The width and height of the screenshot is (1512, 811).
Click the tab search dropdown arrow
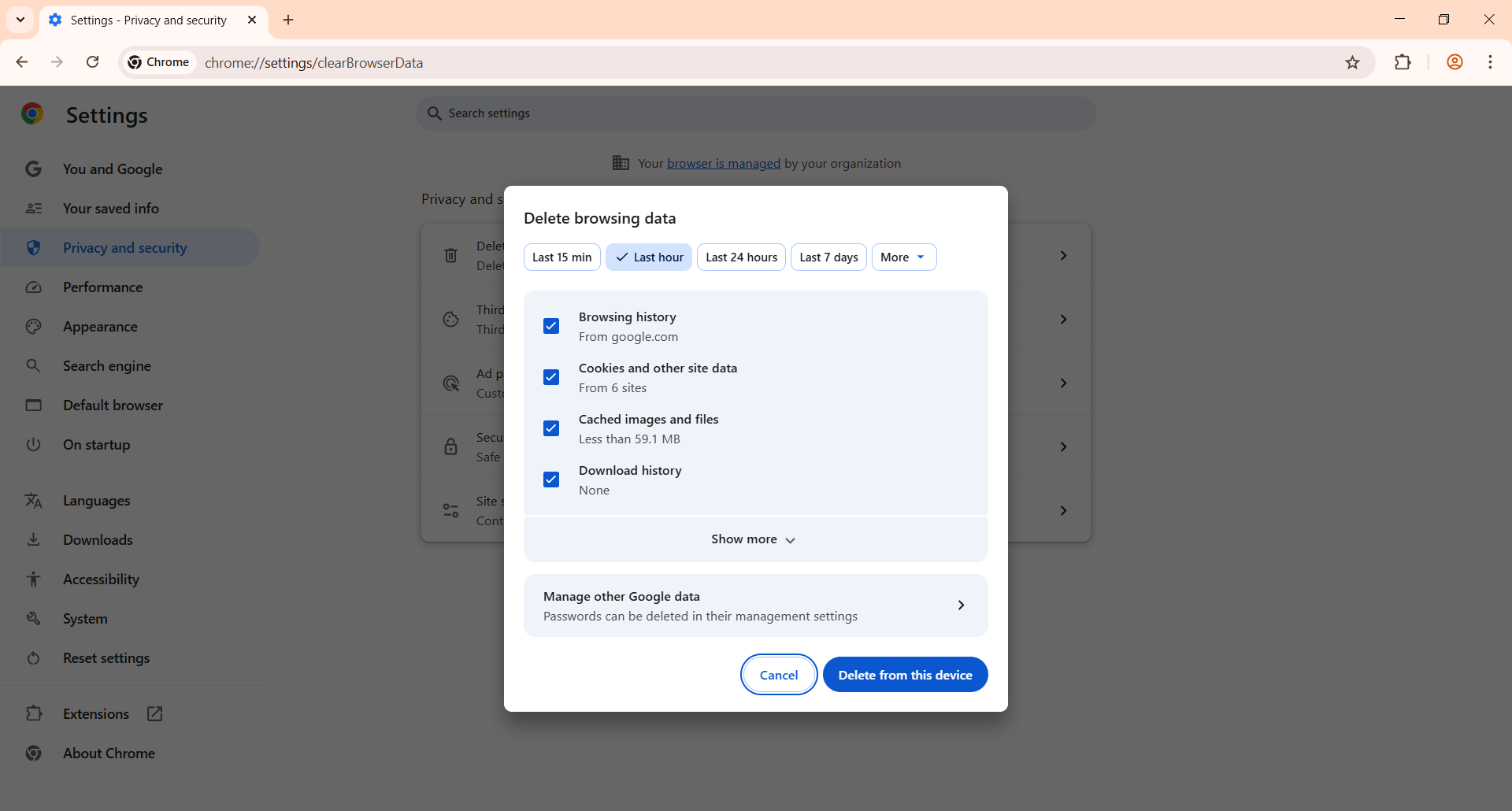tap(20, 20)
